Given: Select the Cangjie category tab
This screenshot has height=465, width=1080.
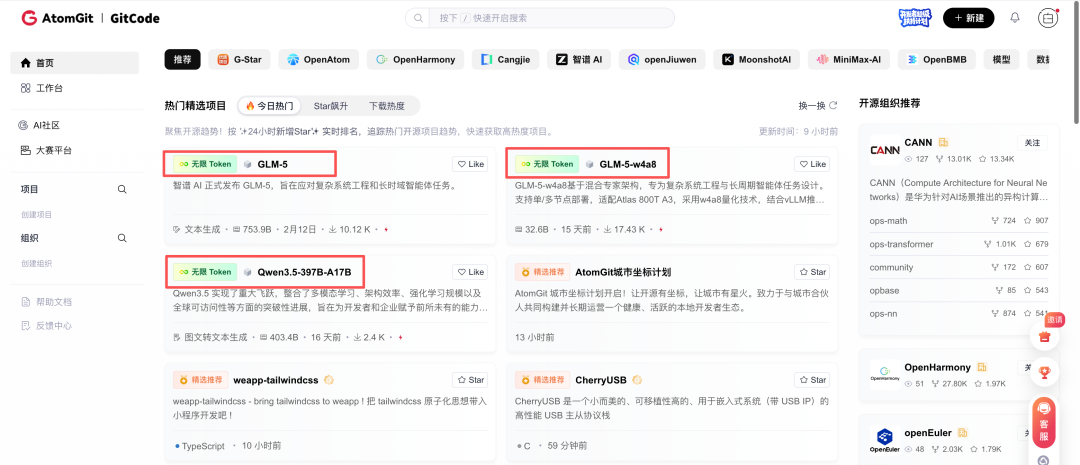Looking at the screenshot, I should pyautogui.click(x=506, y=59).
